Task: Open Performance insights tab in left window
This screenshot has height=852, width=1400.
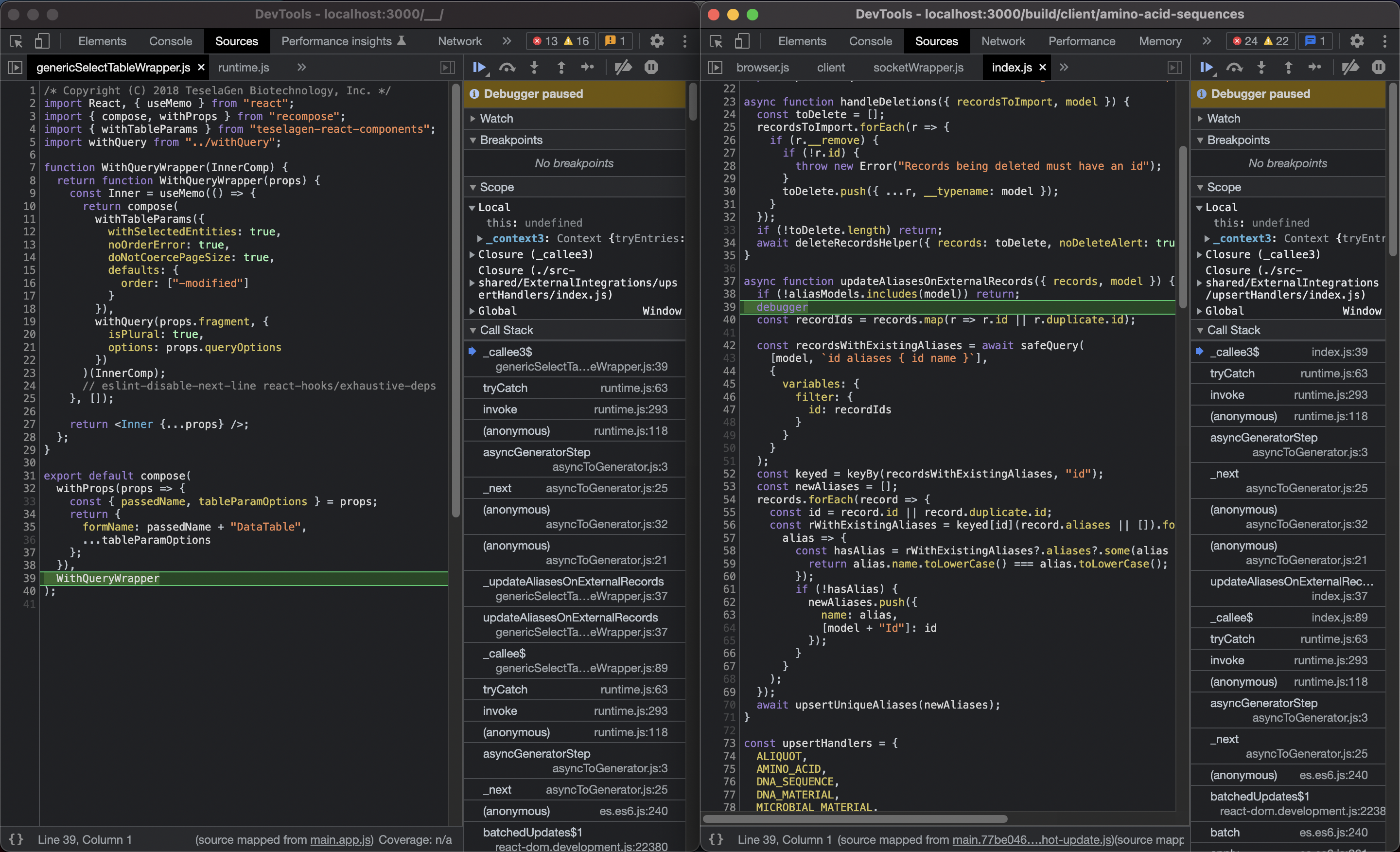Action: click(343, 41)
